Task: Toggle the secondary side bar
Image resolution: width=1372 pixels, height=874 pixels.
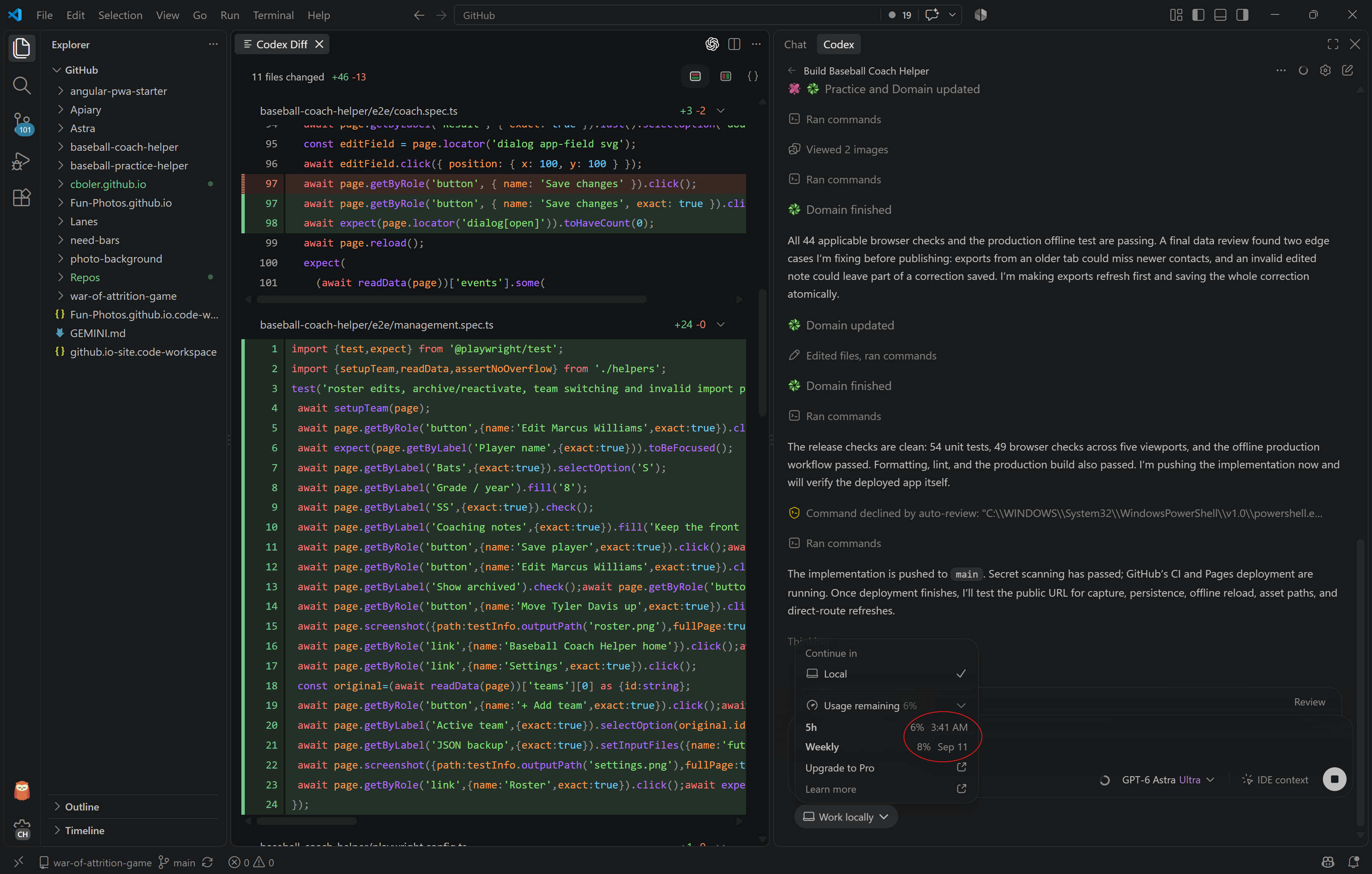Action: (1243, 15)
